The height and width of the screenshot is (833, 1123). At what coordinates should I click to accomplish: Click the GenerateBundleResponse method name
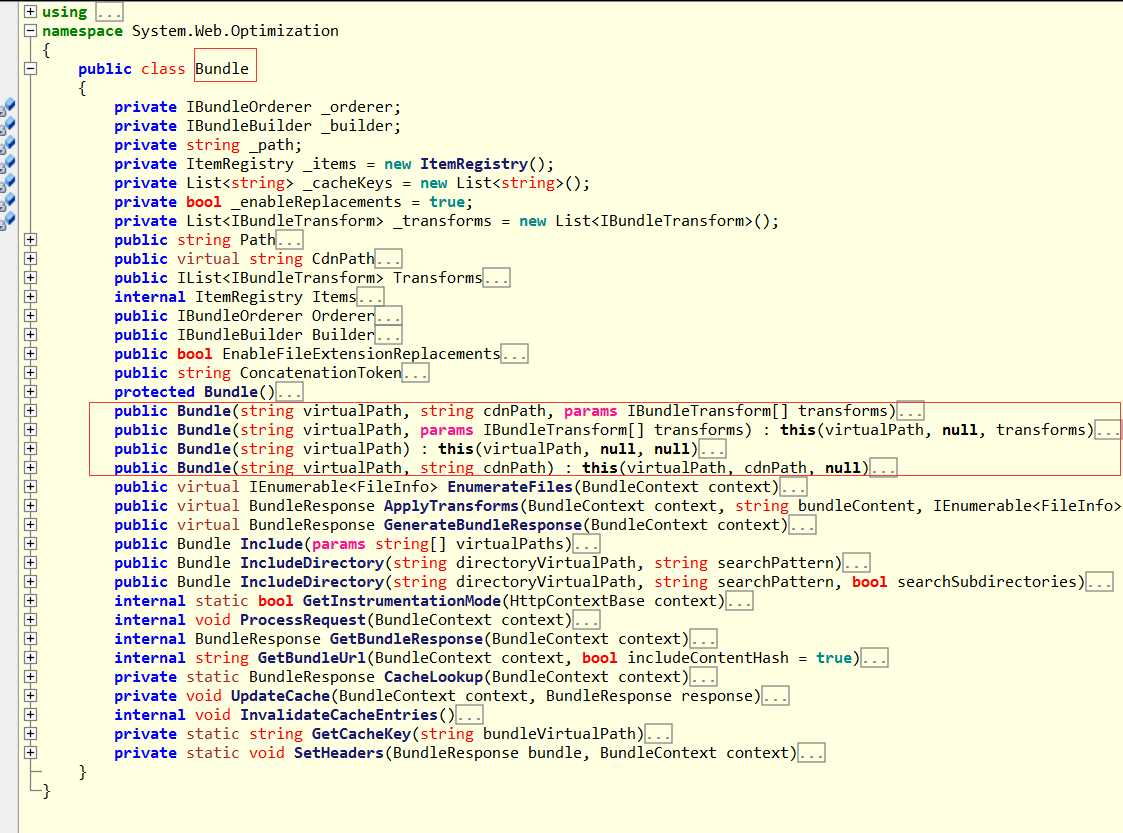483,525
